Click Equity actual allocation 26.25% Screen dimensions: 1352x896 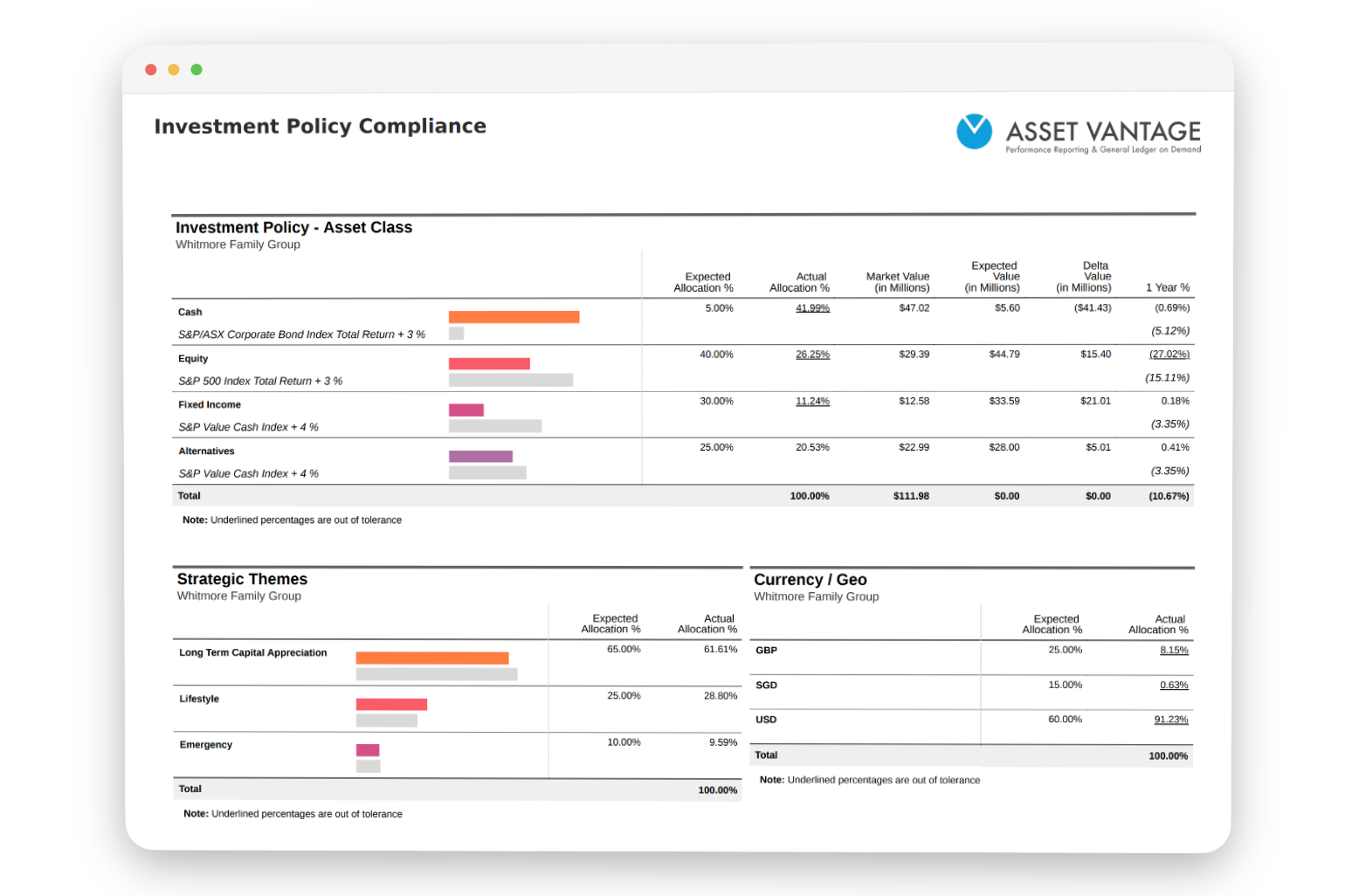[812, 355]
